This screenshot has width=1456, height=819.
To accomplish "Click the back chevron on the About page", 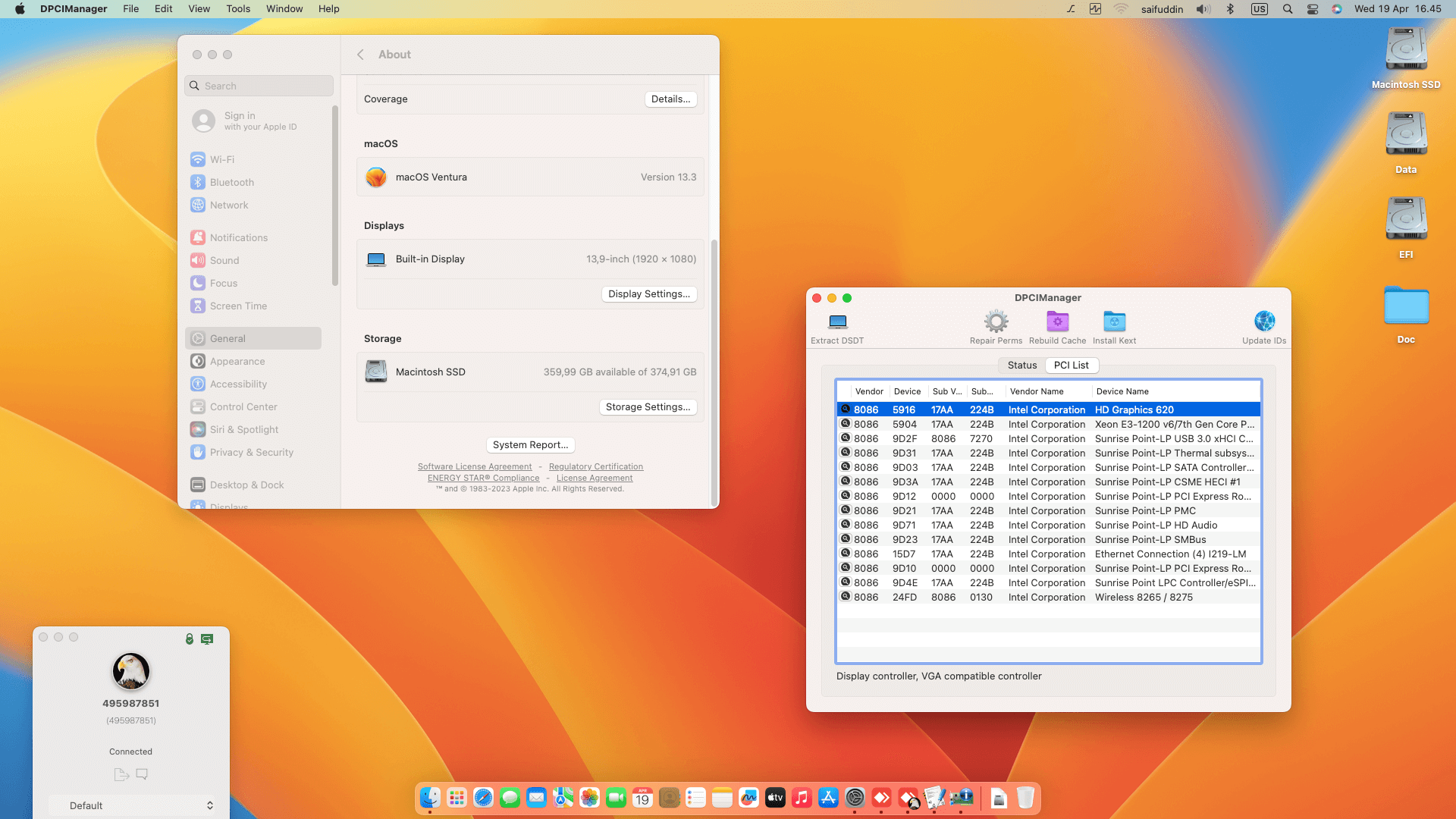I will pos(361,54).
